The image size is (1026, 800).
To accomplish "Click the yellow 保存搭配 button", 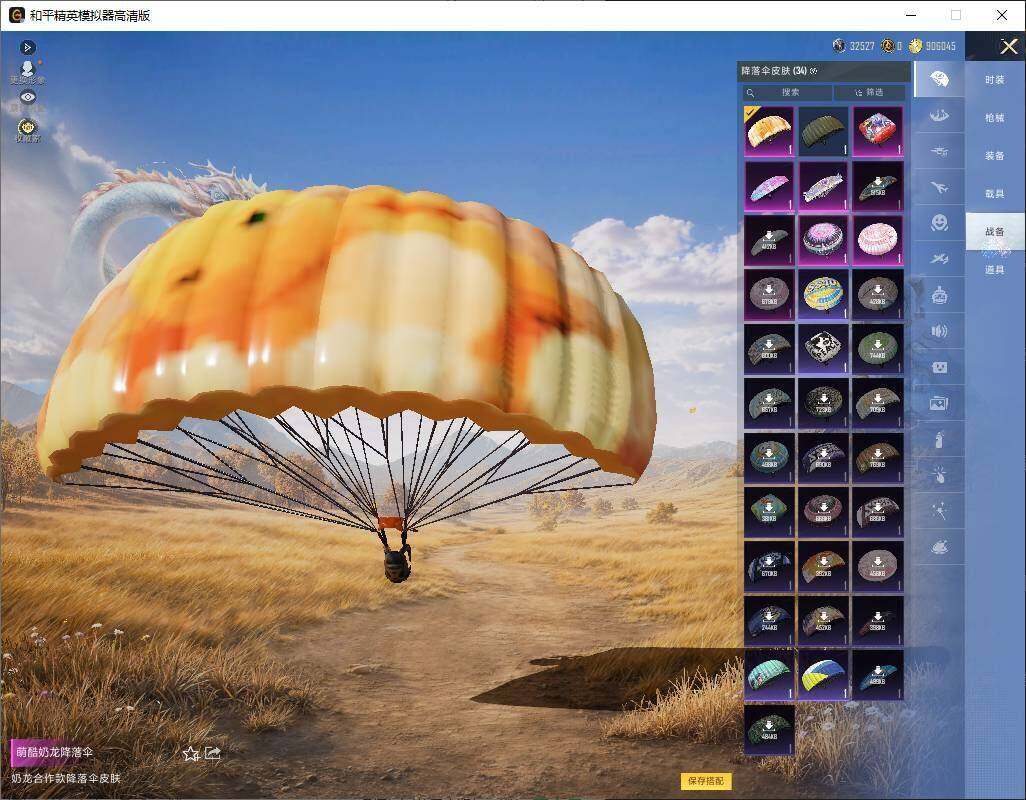I will pyautogui.click(x=706, y=781).
